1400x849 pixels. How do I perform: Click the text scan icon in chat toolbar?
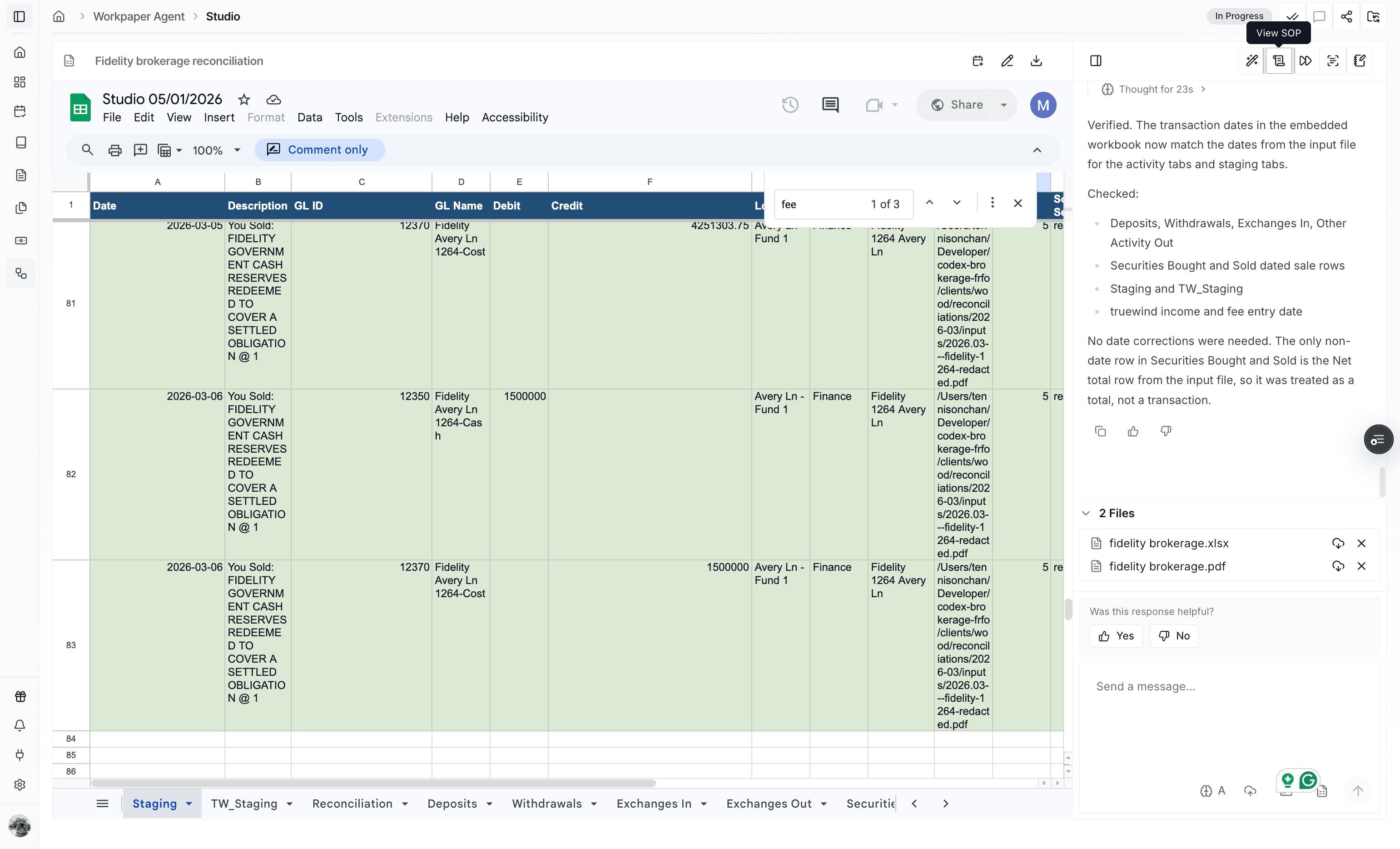[1332, 61]
